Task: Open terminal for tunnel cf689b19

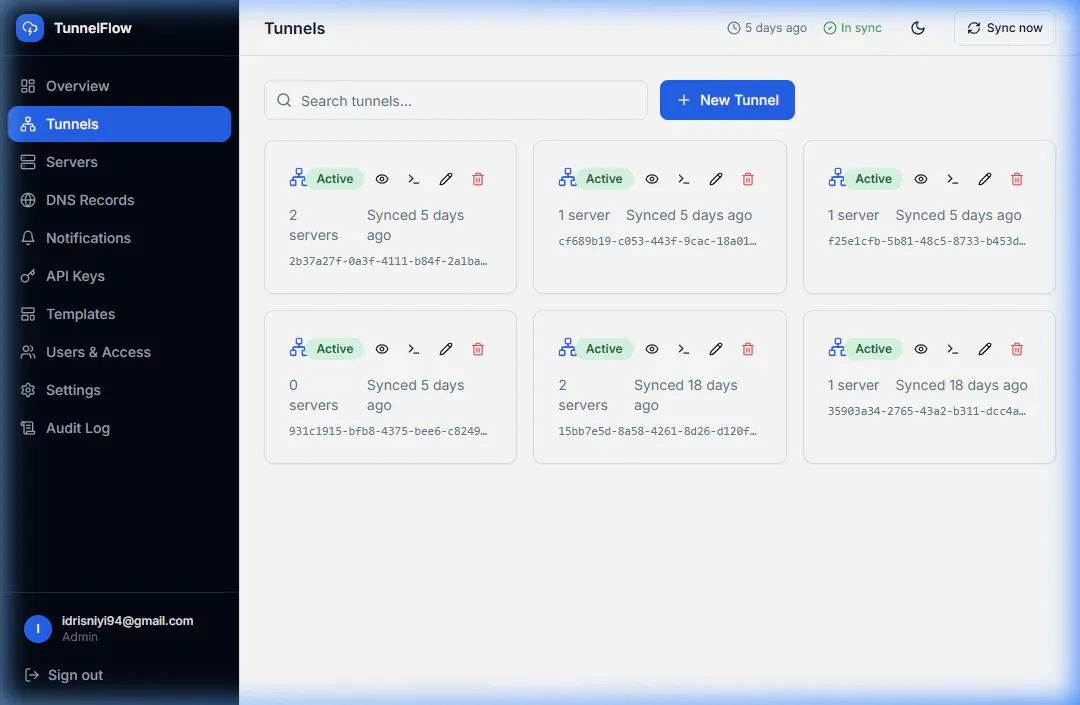Action: point(683,179)
